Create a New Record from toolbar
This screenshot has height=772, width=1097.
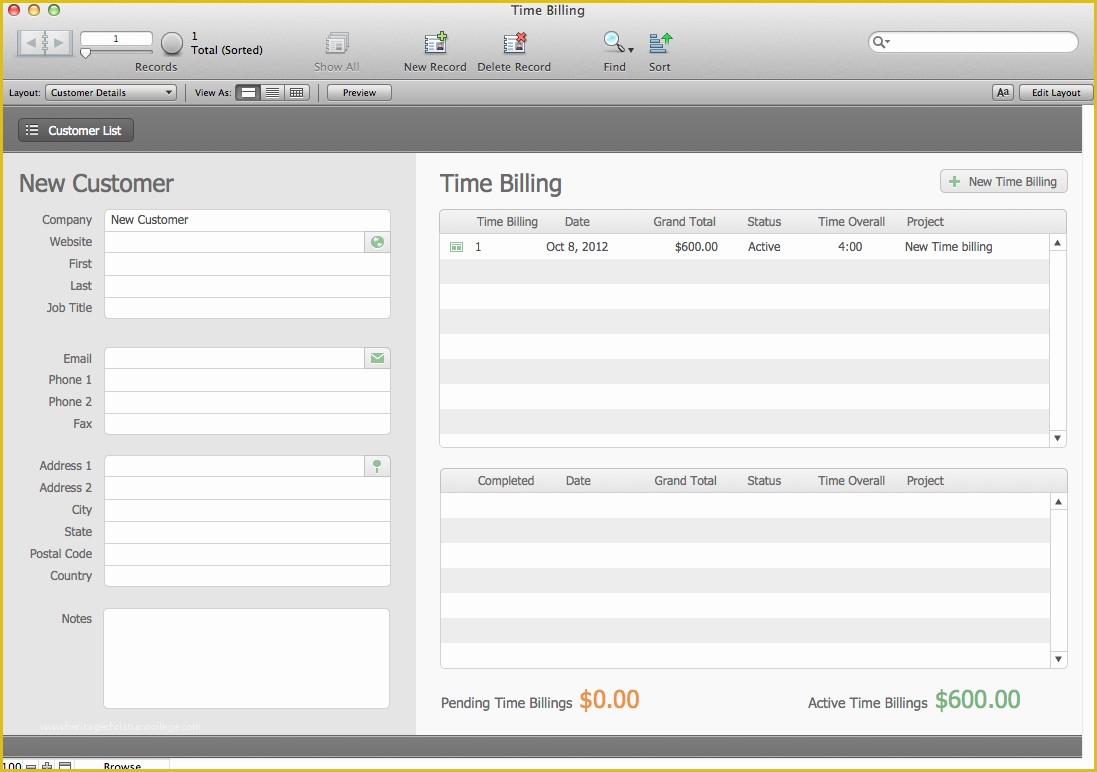[x=435, y=43]
